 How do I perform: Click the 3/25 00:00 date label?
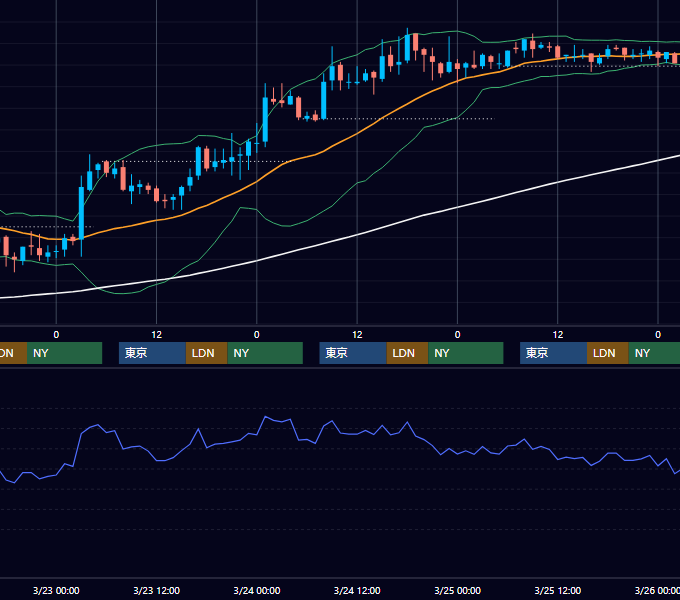pyautogui.click(x=458, y=590)
